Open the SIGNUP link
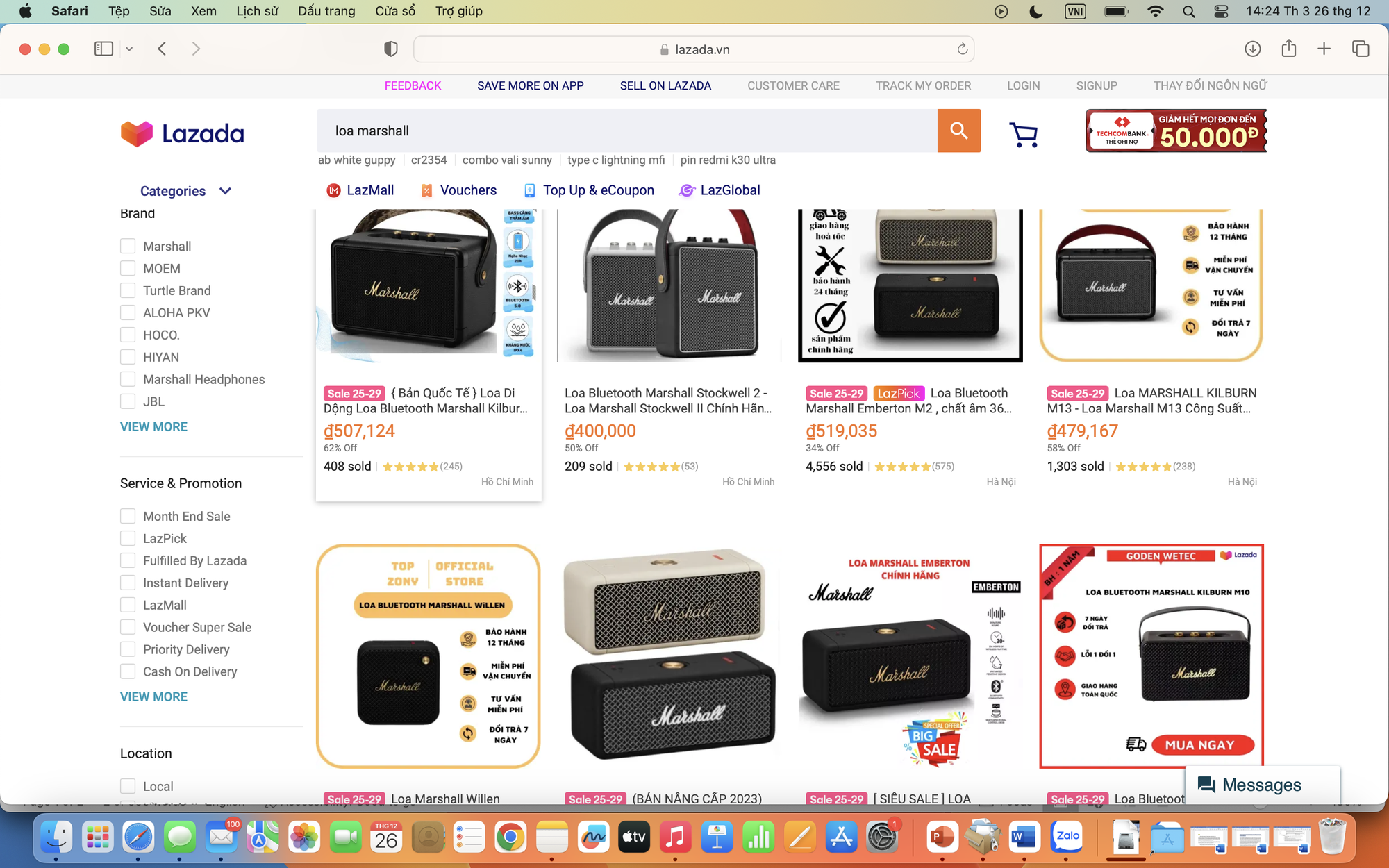Image resolution: width=1389 pixels, height=868 pixels. pos(1097,85)
